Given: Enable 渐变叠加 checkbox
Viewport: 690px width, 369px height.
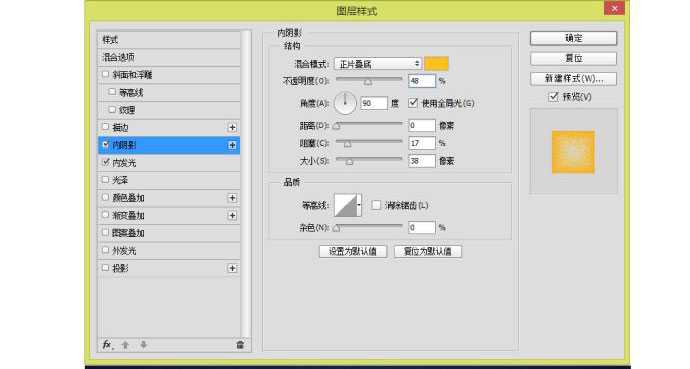Looking at the screenshot, I should [106, 215].
